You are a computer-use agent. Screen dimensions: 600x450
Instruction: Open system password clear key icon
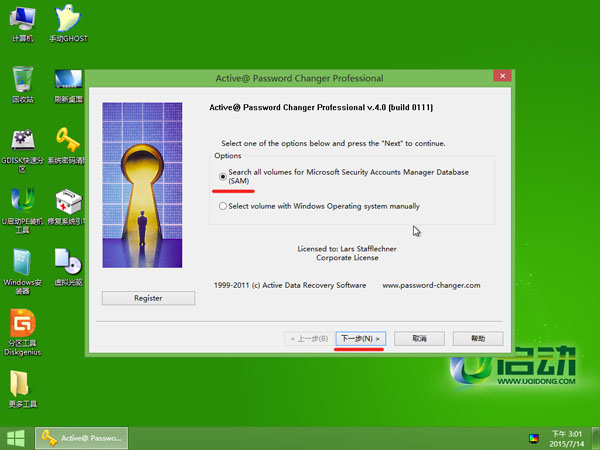[67, 146]
